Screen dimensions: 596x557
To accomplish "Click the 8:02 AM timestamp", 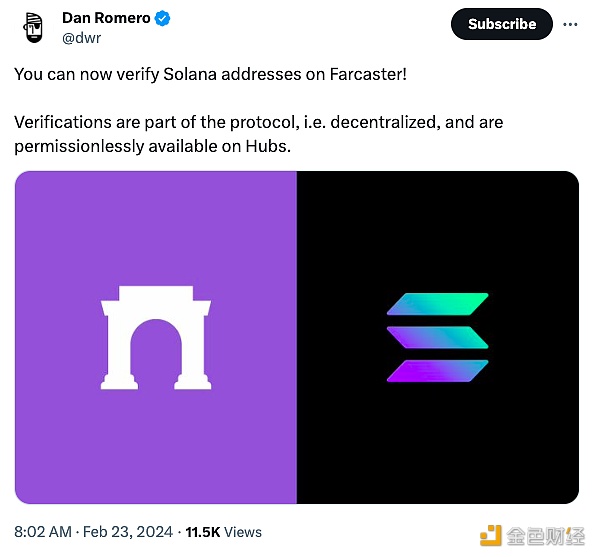I will tap(43, 532).
